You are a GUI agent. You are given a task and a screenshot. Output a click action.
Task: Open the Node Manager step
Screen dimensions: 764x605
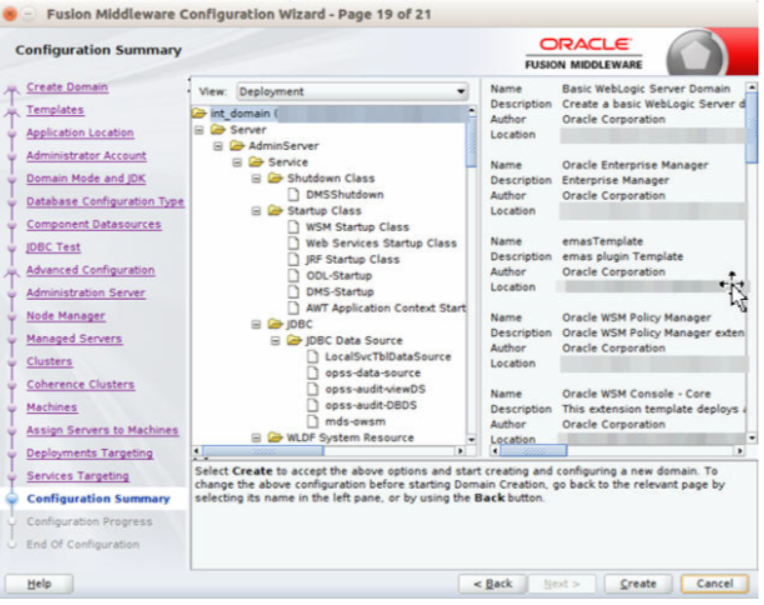pos(66,316)
